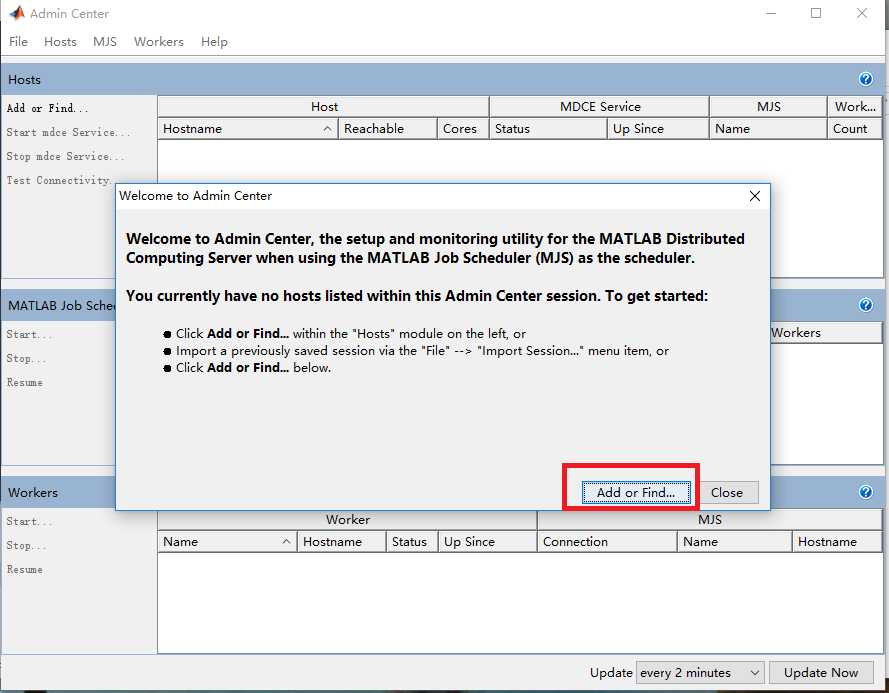This screenshot has height=693, width=889.
Task: Click Test Connectivity link
Action: 60,180
